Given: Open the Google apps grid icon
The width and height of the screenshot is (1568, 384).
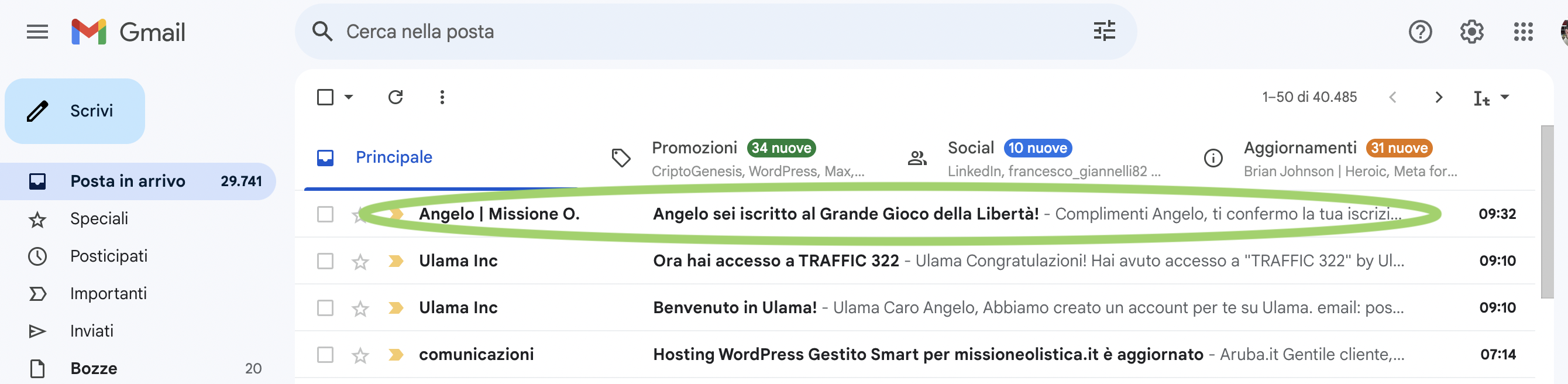Looking at the screenshot, I should coord(1523,32).
